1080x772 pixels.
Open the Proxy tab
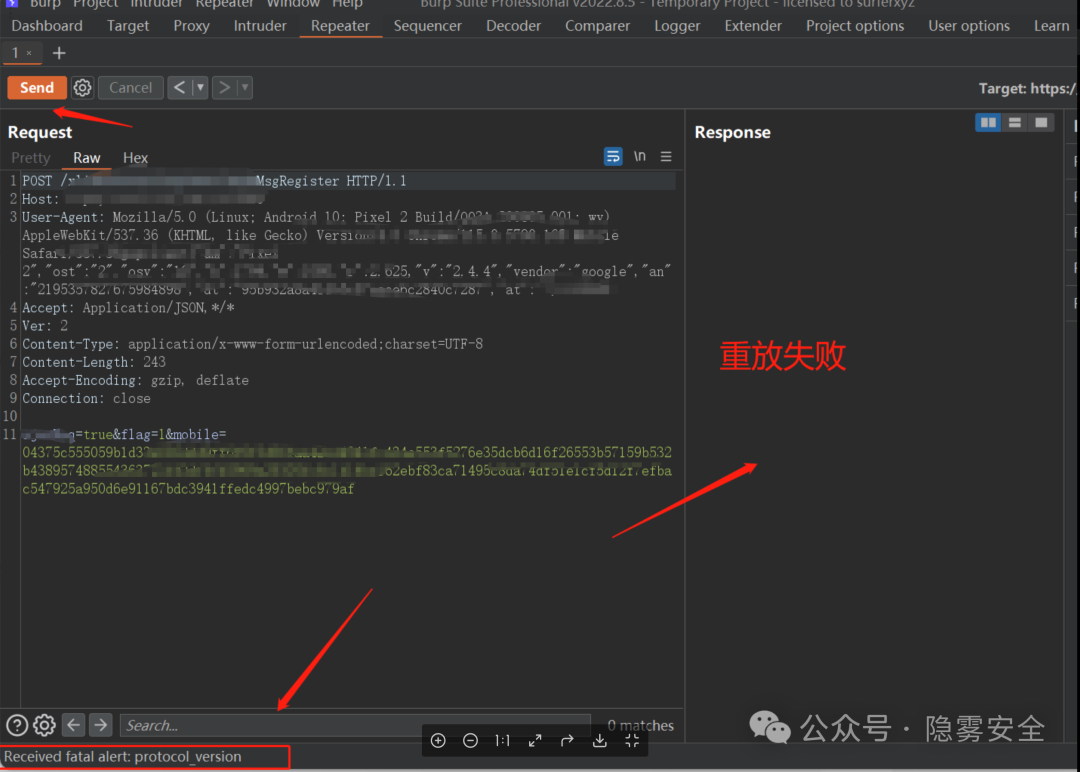point(191,25)
